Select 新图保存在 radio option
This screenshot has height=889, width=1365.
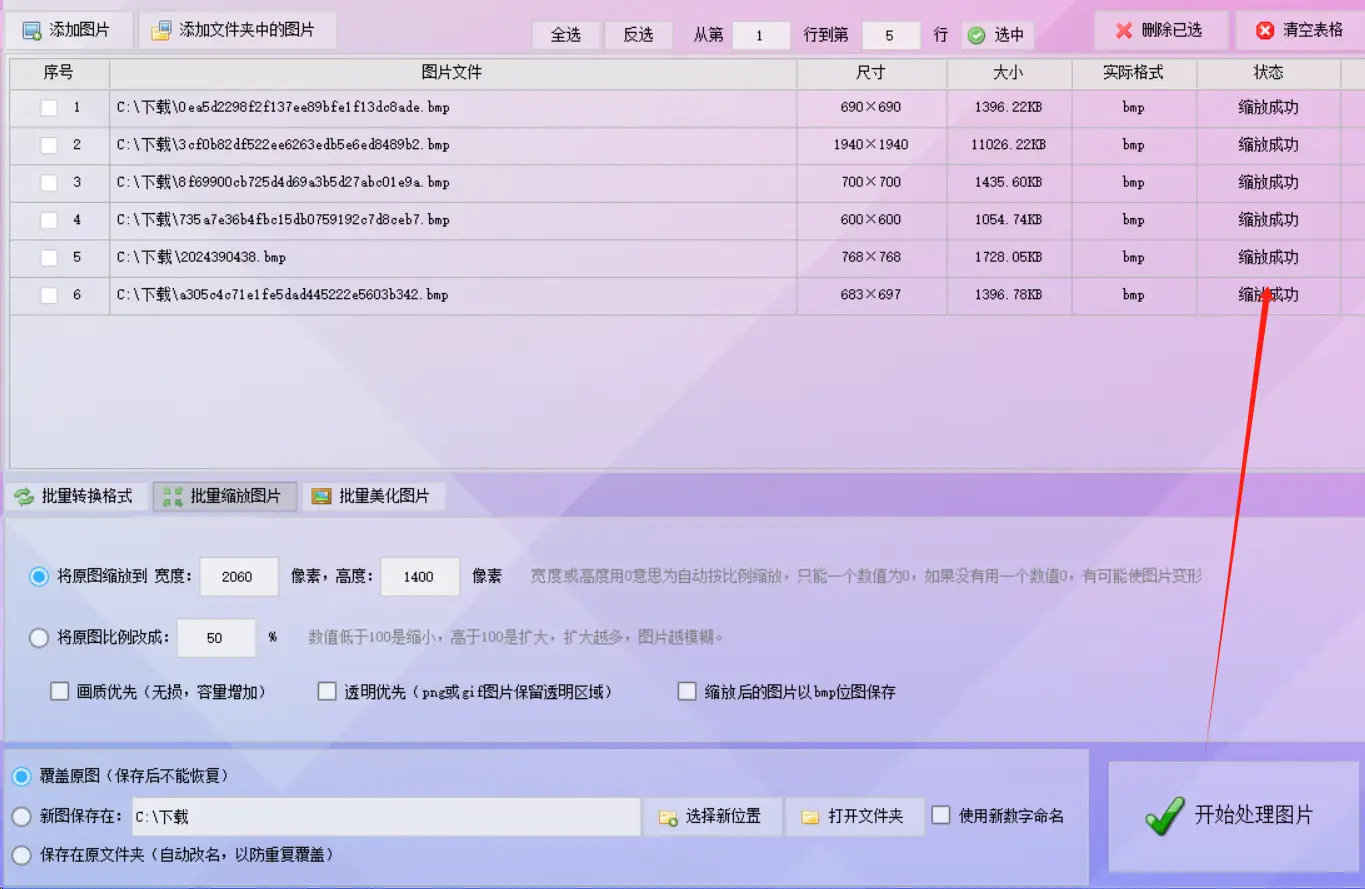[22, 816]
